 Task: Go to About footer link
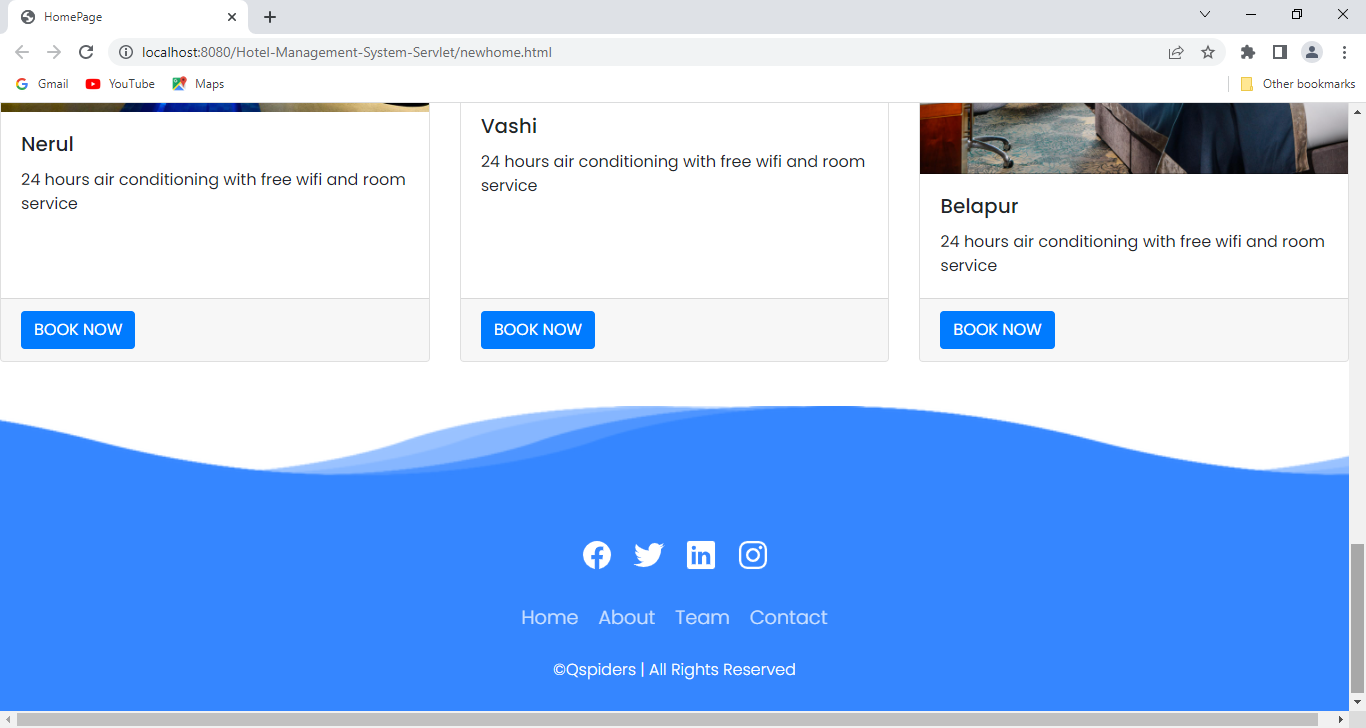(x=627, y=617)
